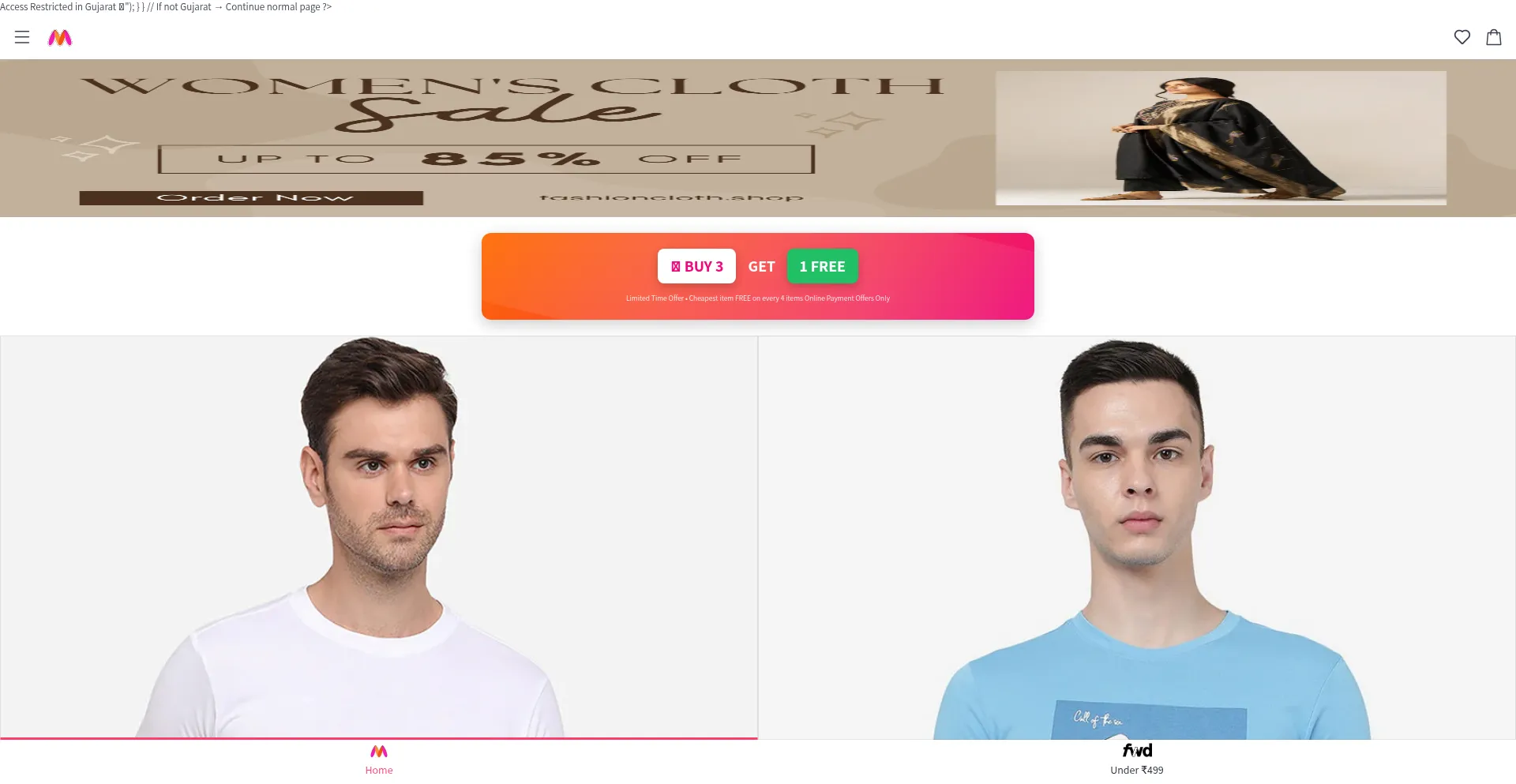Click the GET text in offer banner

[761, 267]
